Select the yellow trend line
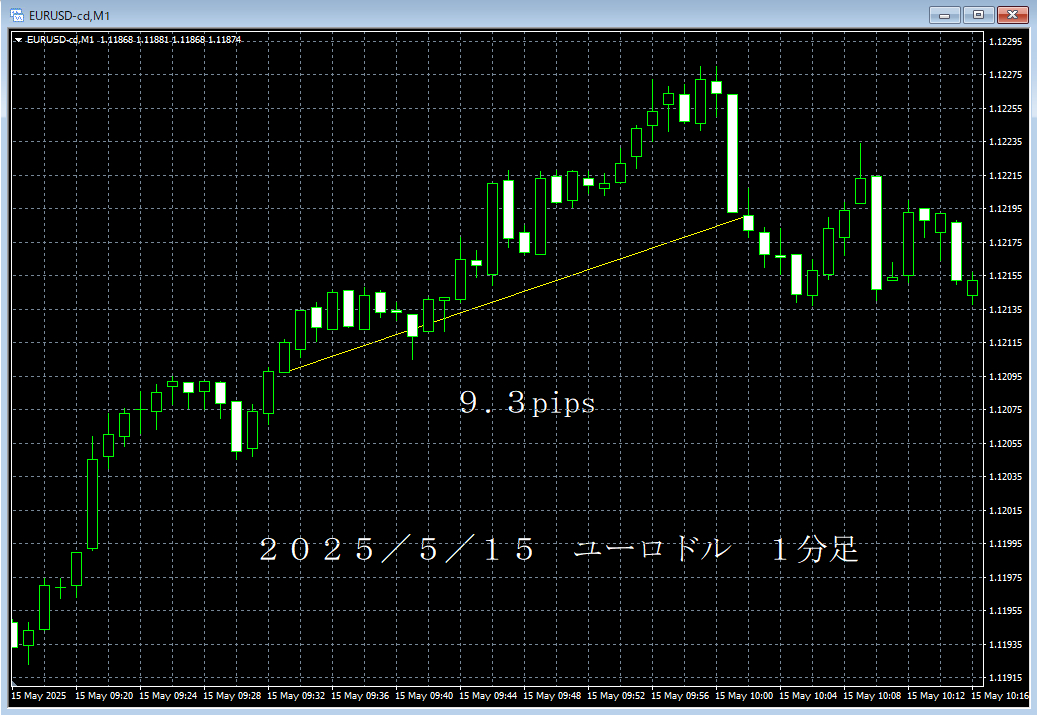This screenshot has width=1037, height=715. [x=519, y=293]
